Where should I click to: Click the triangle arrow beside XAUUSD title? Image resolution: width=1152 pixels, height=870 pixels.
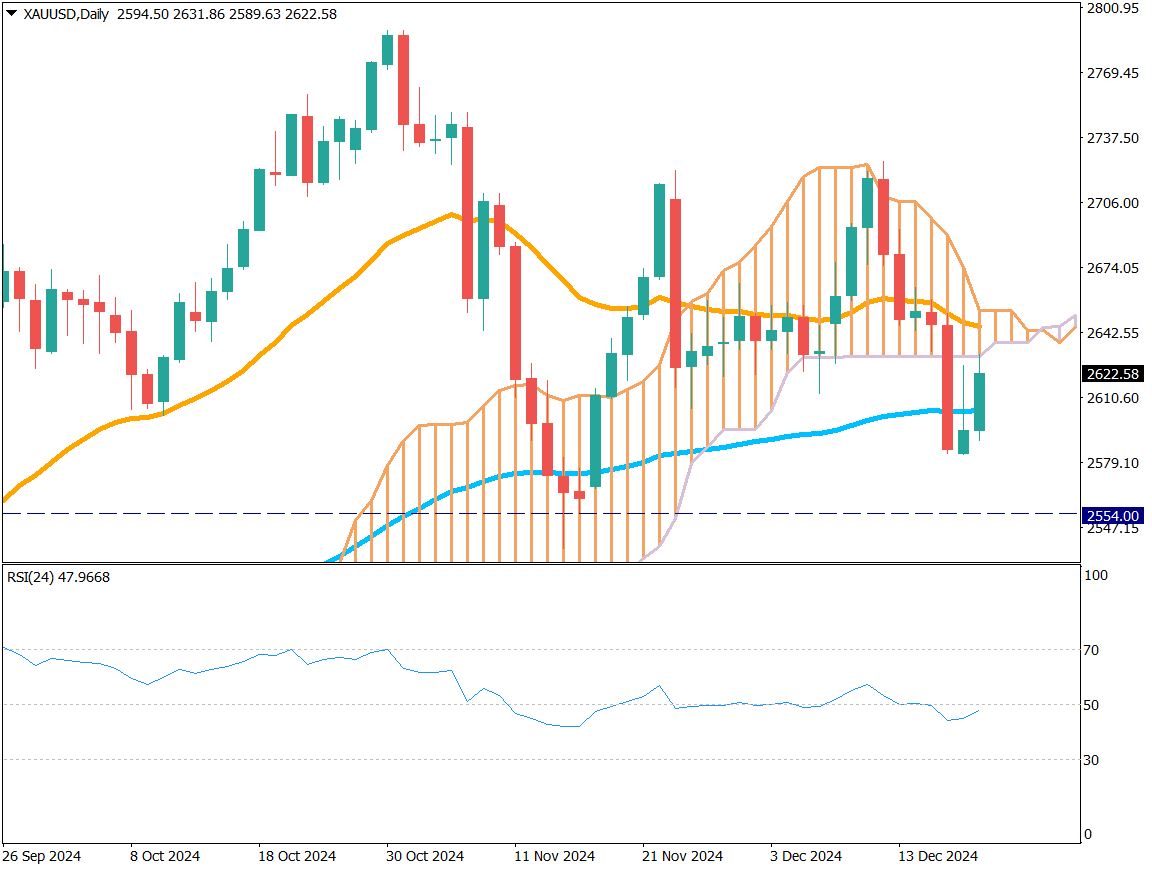(11, 15)
